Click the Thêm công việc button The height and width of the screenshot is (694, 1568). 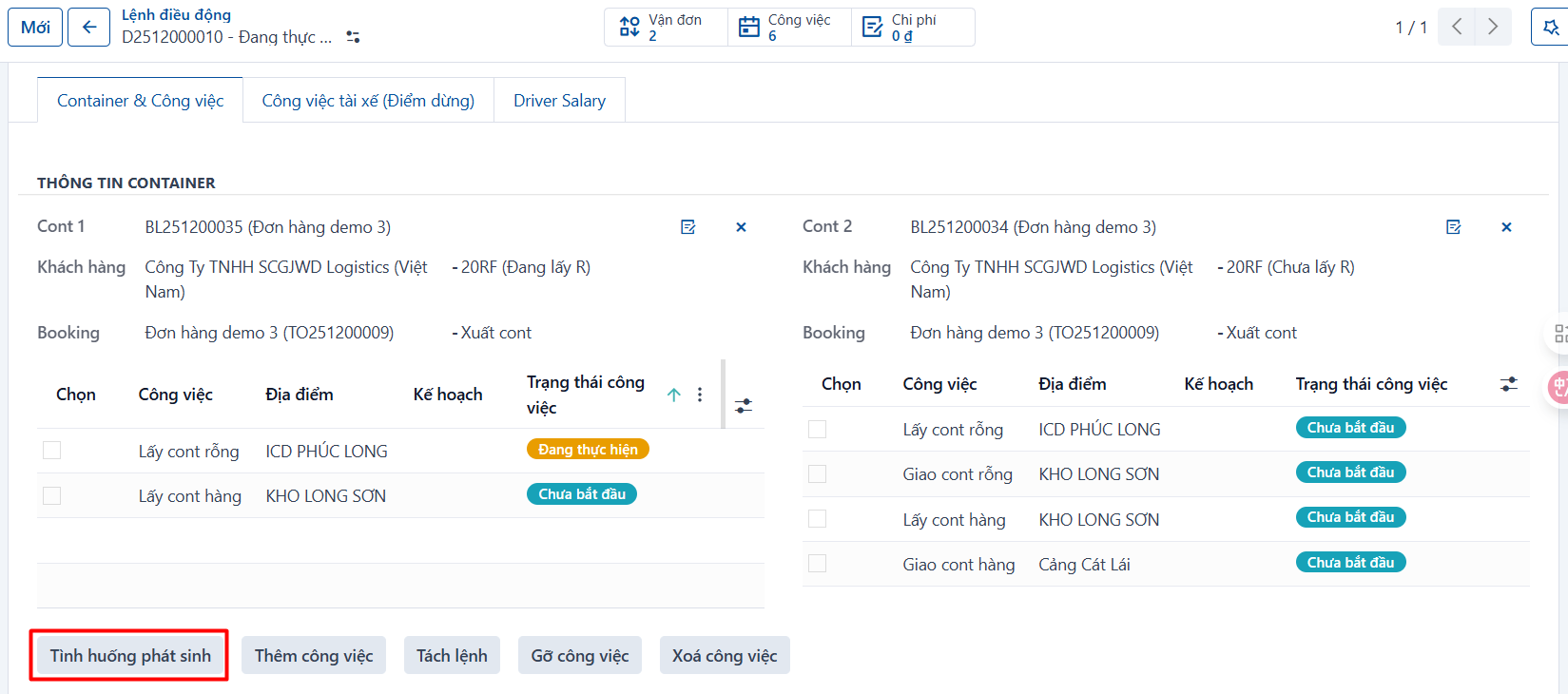point(314,656)
